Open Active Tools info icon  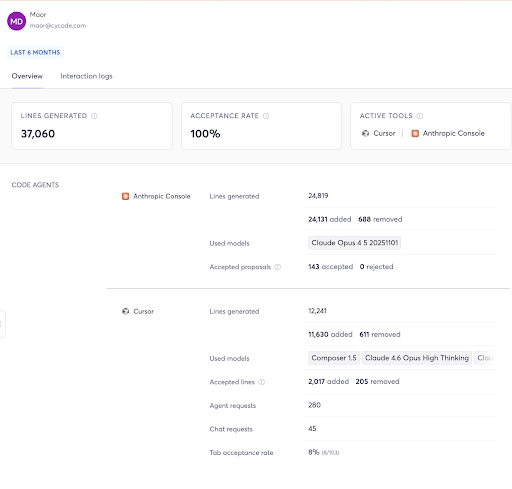point(420,116)
